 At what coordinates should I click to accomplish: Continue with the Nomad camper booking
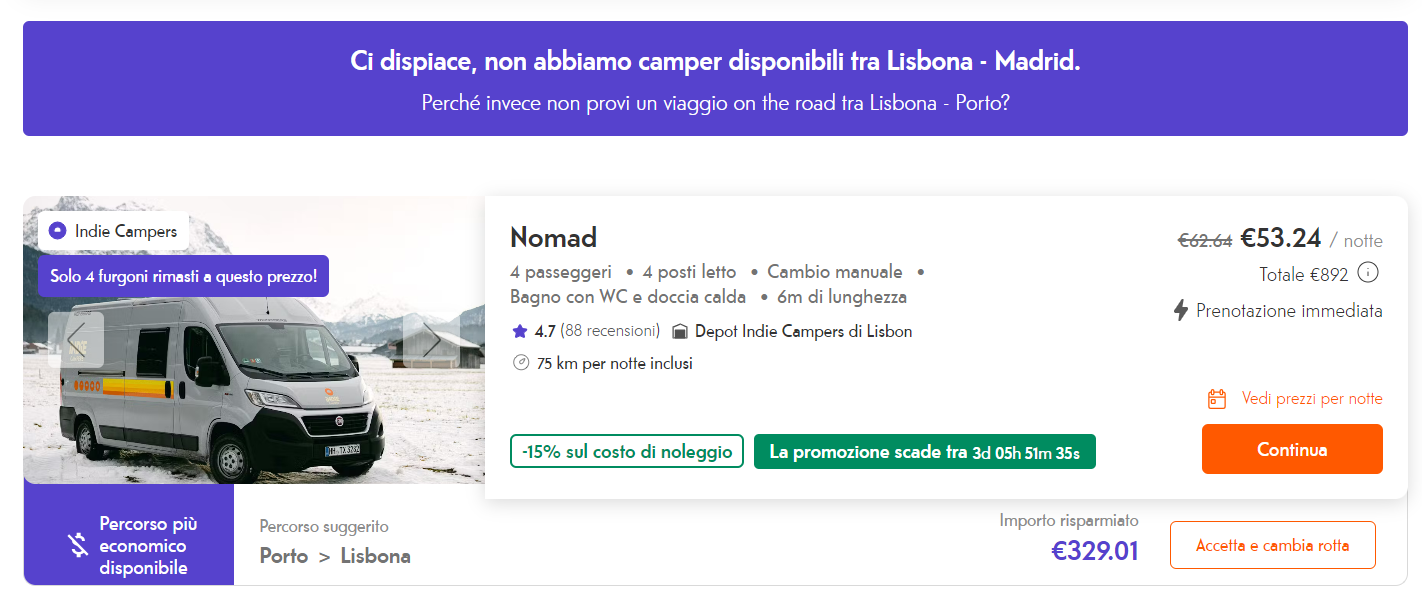(1292, 449)
